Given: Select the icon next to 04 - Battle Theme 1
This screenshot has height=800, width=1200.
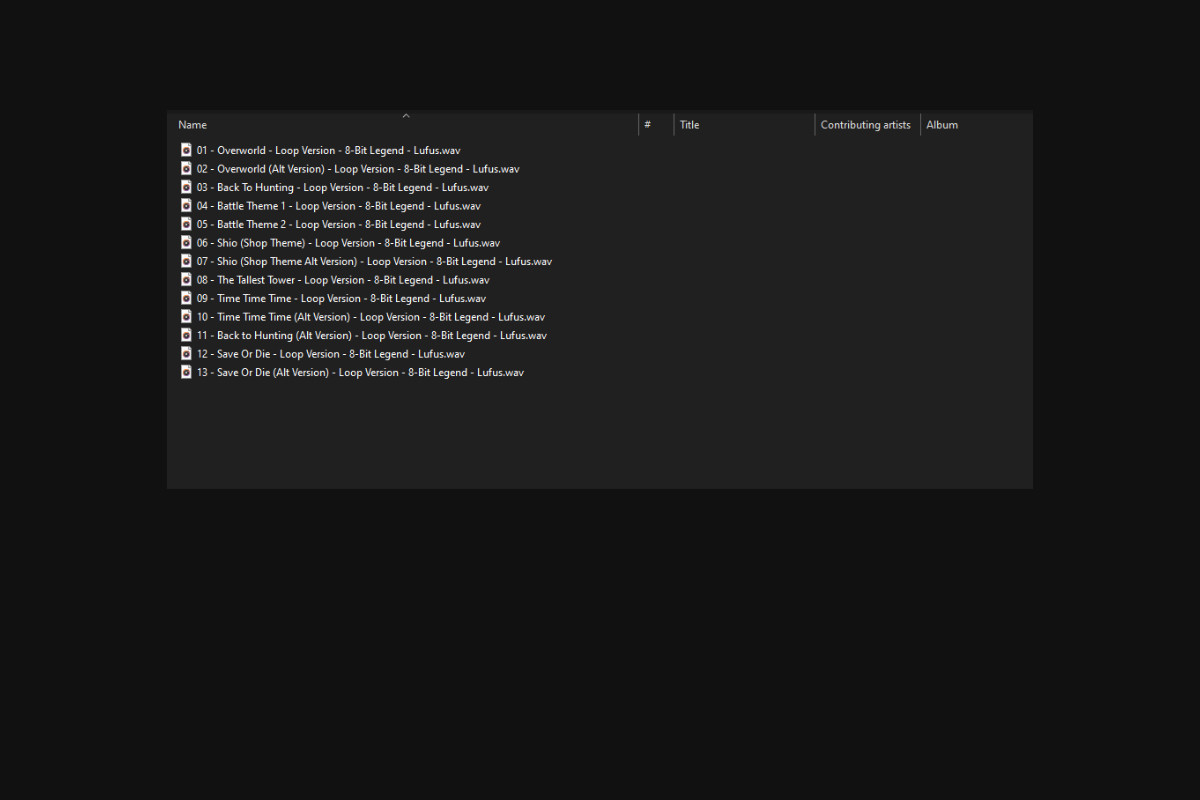Looking at the screenshot, I should coord(185,206).
